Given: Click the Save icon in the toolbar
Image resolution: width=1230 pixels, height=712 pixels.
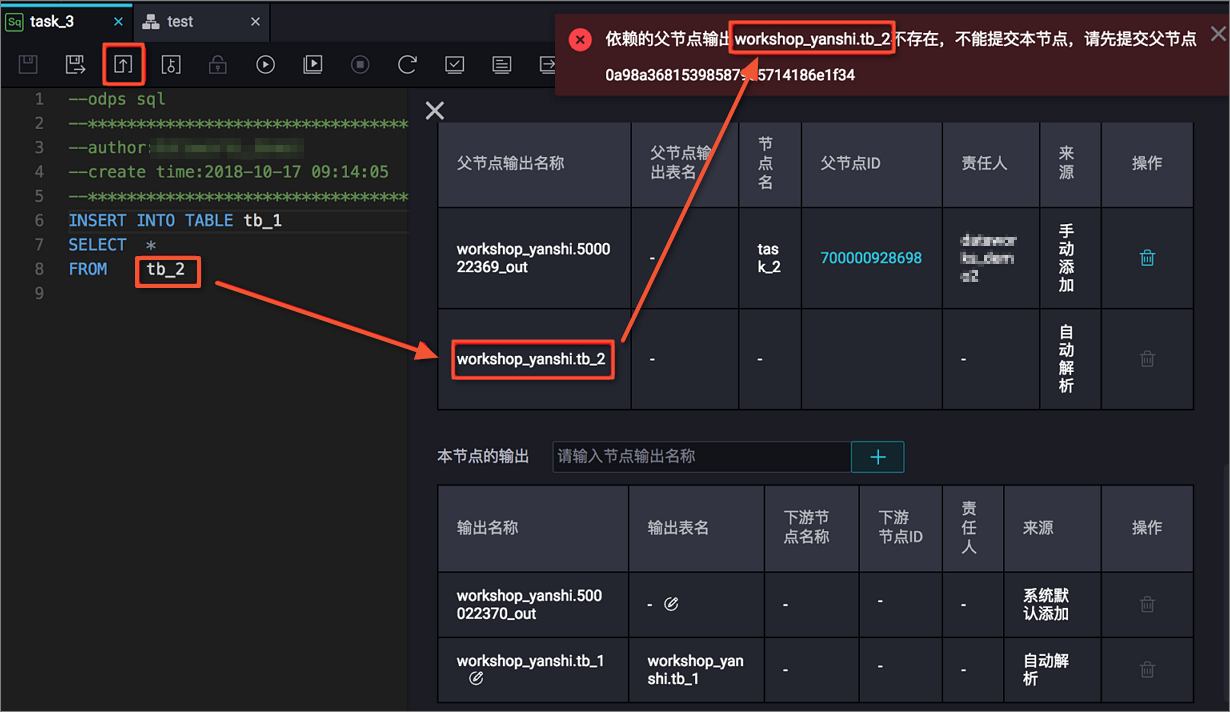Looking at the screenshot, I should click(28, 65).
